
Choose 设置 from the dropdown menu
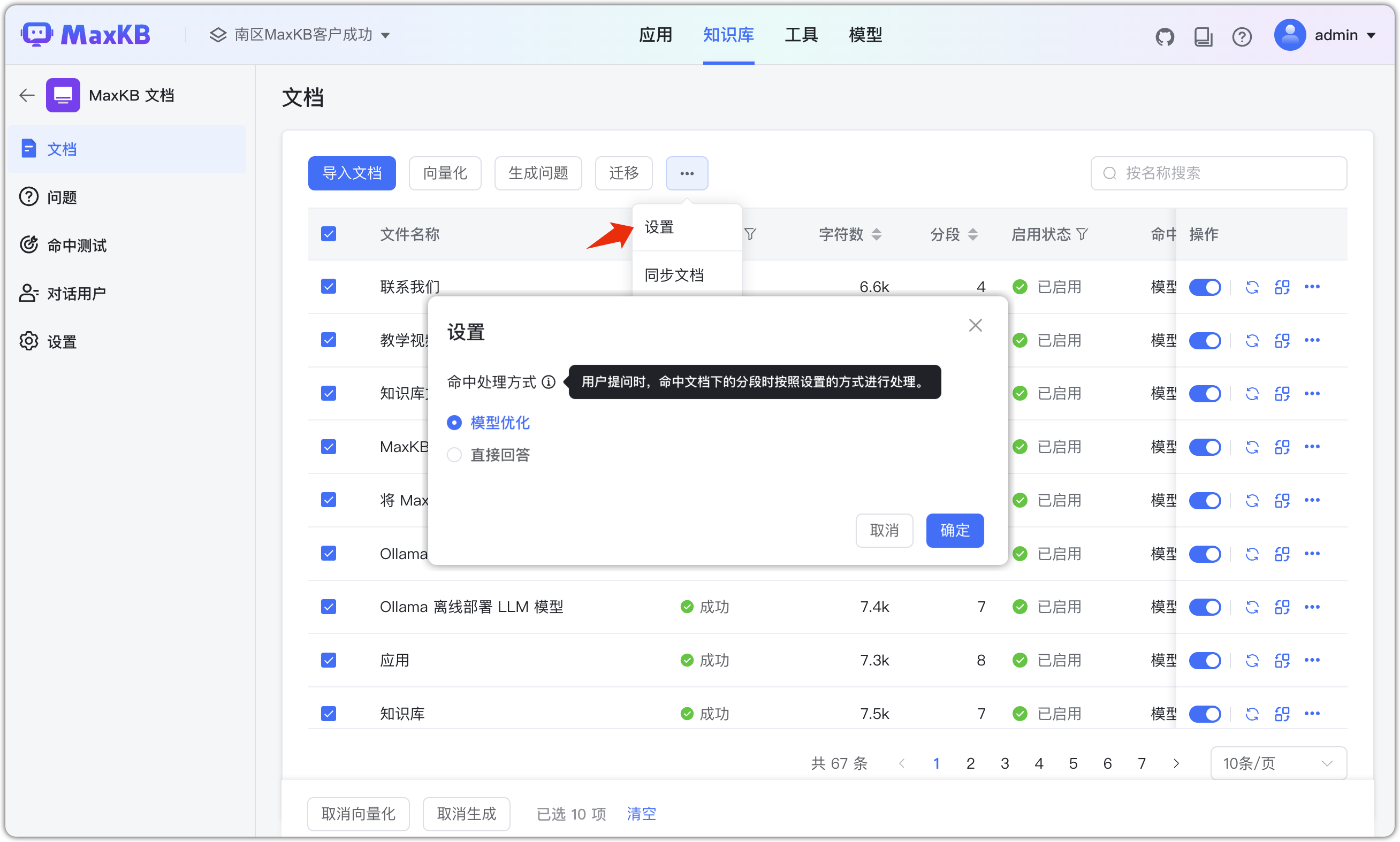pos(687,227)
